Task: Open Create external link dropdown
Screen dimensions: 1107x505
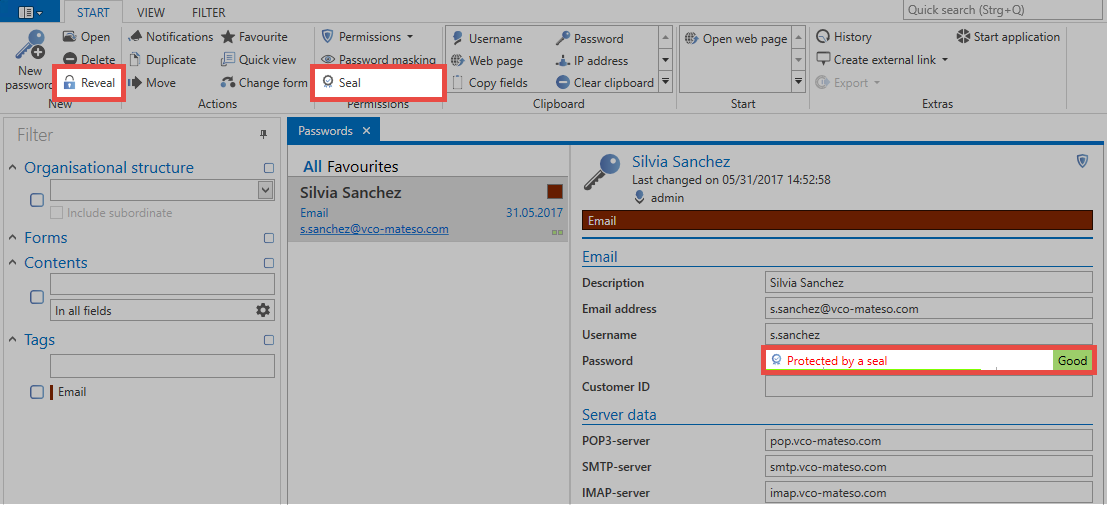Action: (944, 60)
